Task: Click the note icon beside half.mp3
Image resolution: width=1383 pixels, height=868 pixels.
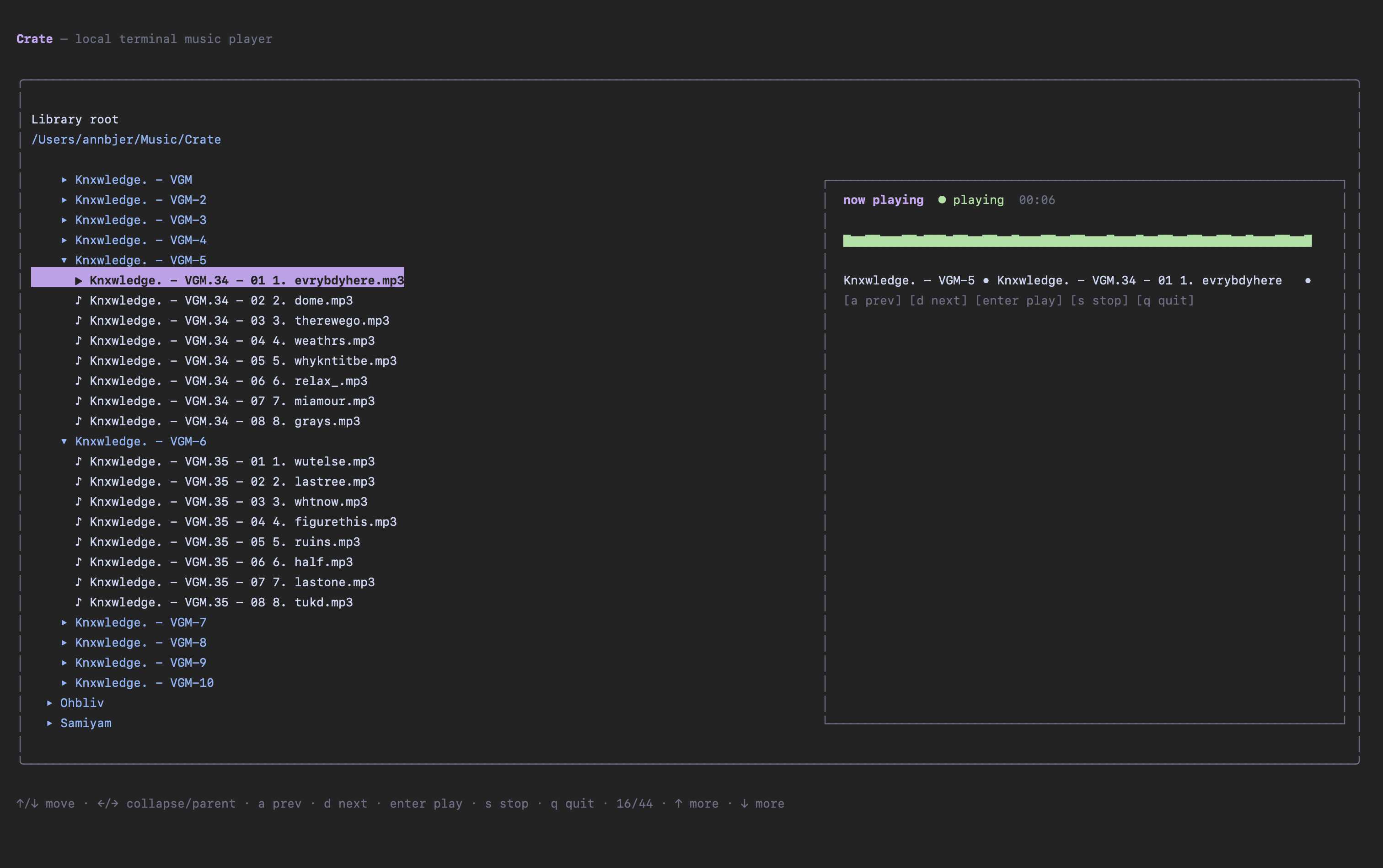Action: (x=79, y=562)
